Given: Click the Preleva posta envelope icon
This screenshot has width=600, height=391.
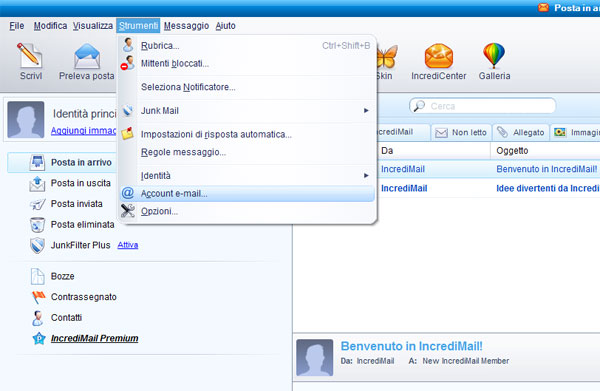Looking at the screenshot, I should point(87,56).
